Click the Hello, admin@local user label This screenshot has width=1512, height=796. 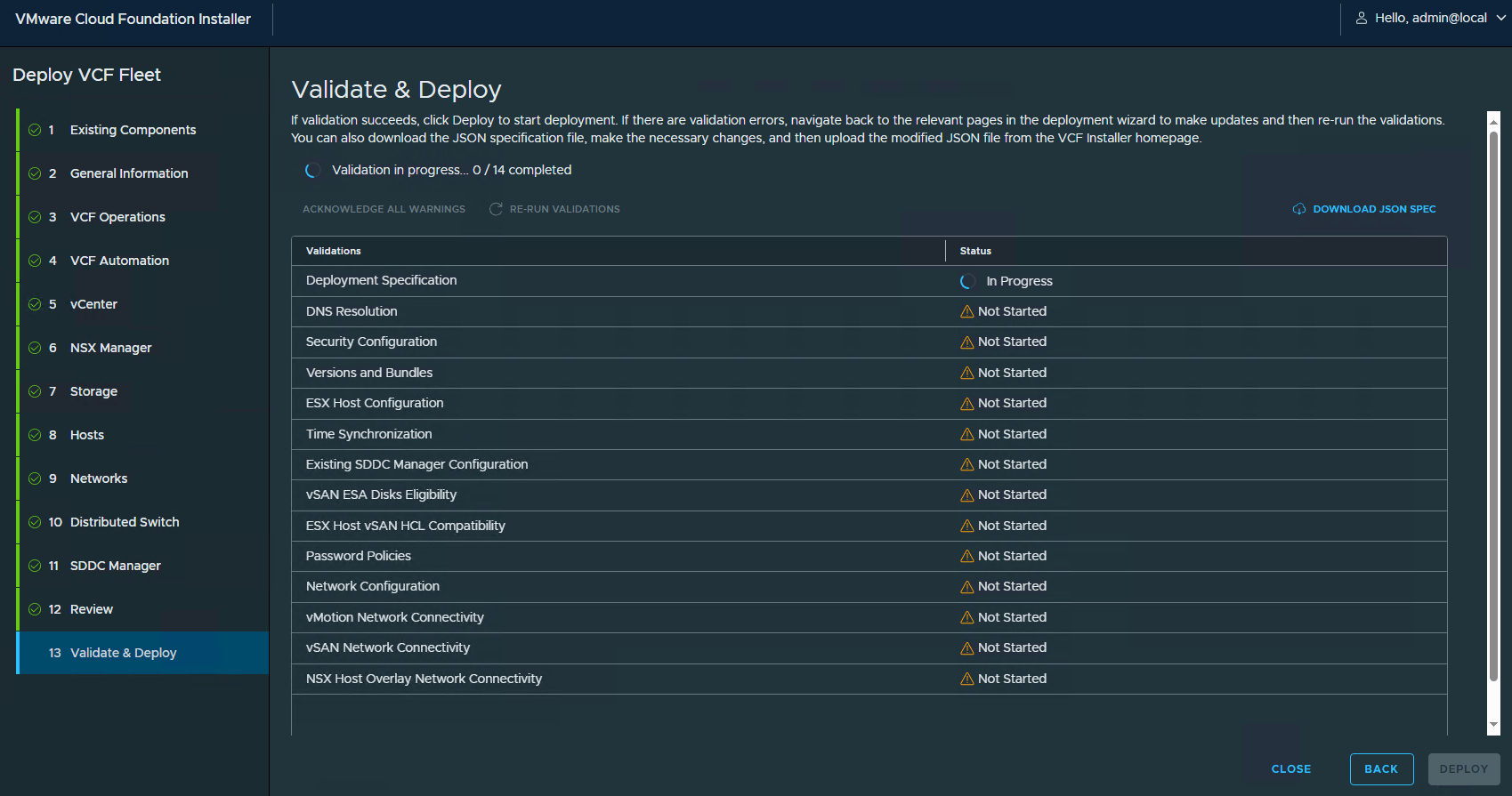click(x=1431, y=18)
